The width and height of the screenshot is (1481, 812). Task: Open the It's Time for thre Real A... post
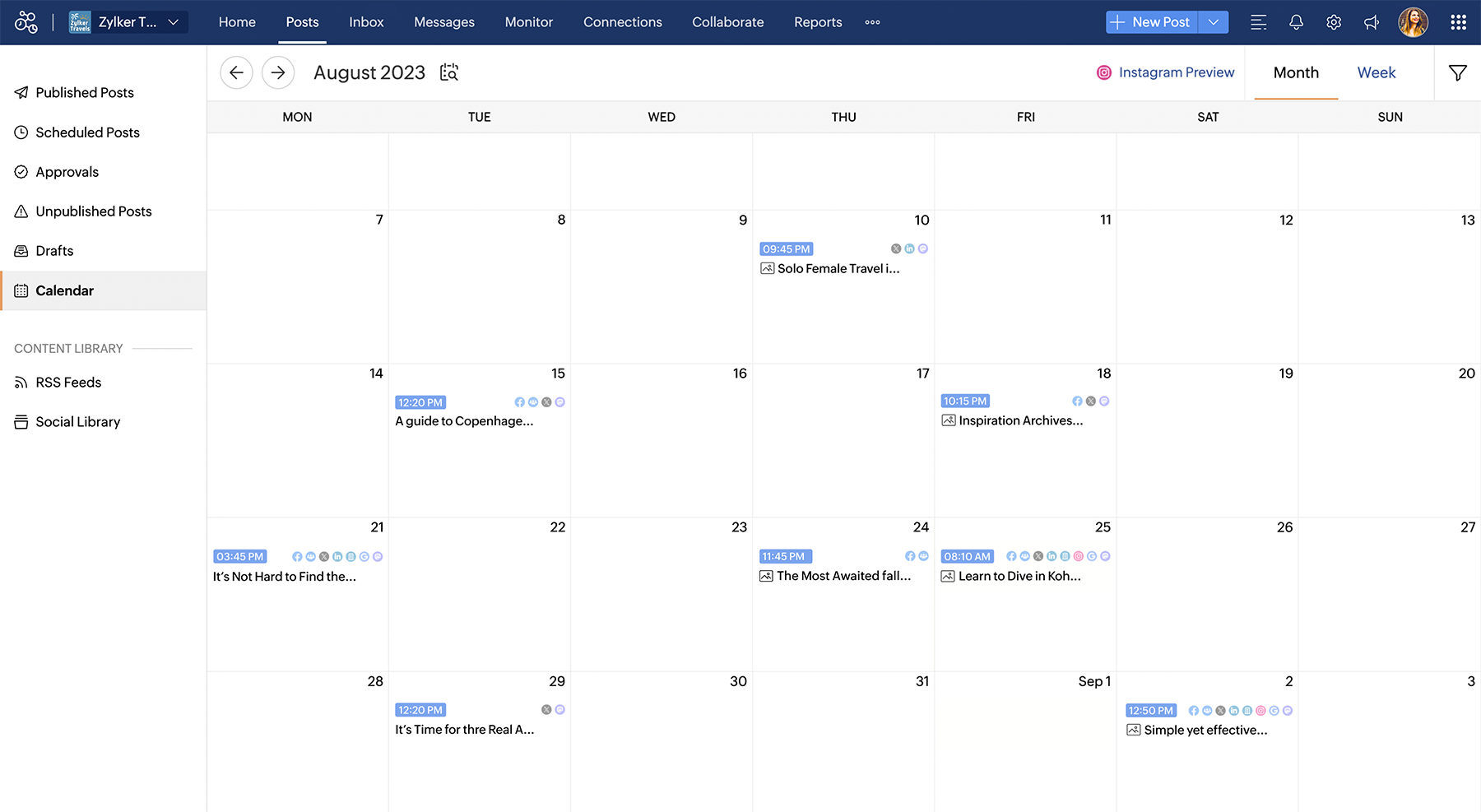pos(465,730)
